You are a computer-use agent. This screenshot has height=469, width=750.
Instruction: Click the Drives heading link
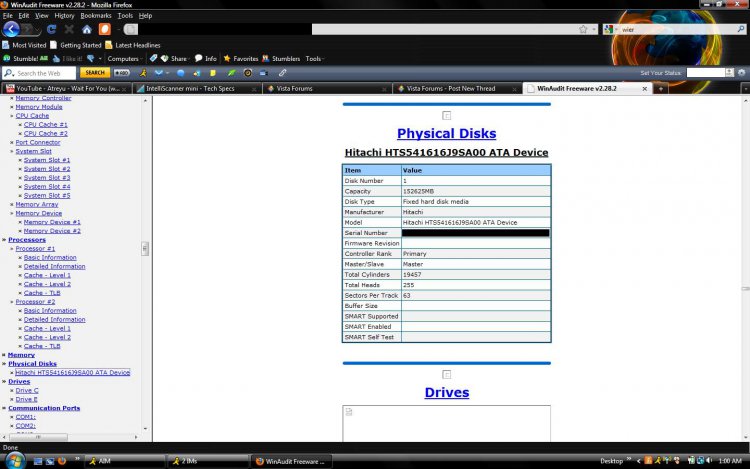pyautogui.click(x=447, y=393)
